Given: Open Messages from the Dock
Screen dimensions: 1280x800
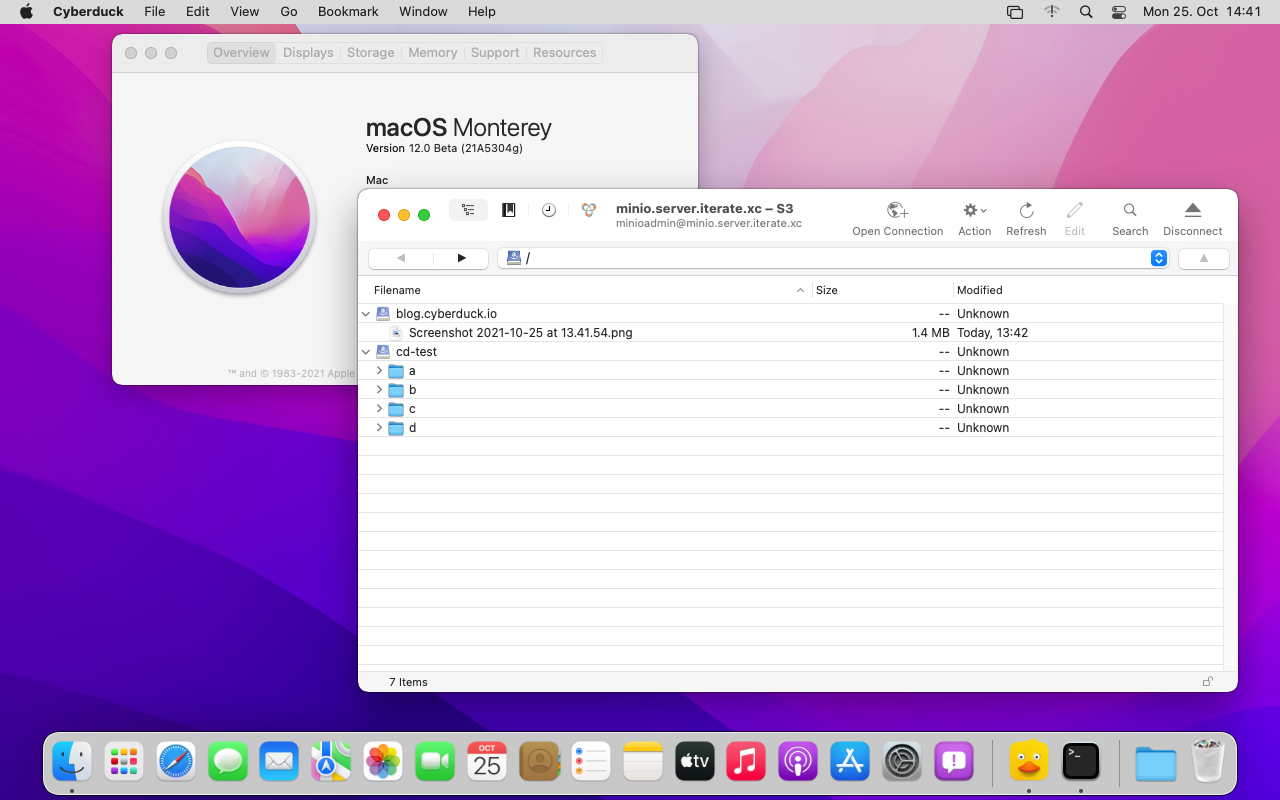Looking at the screenshot, I should (x=228, y=762).
